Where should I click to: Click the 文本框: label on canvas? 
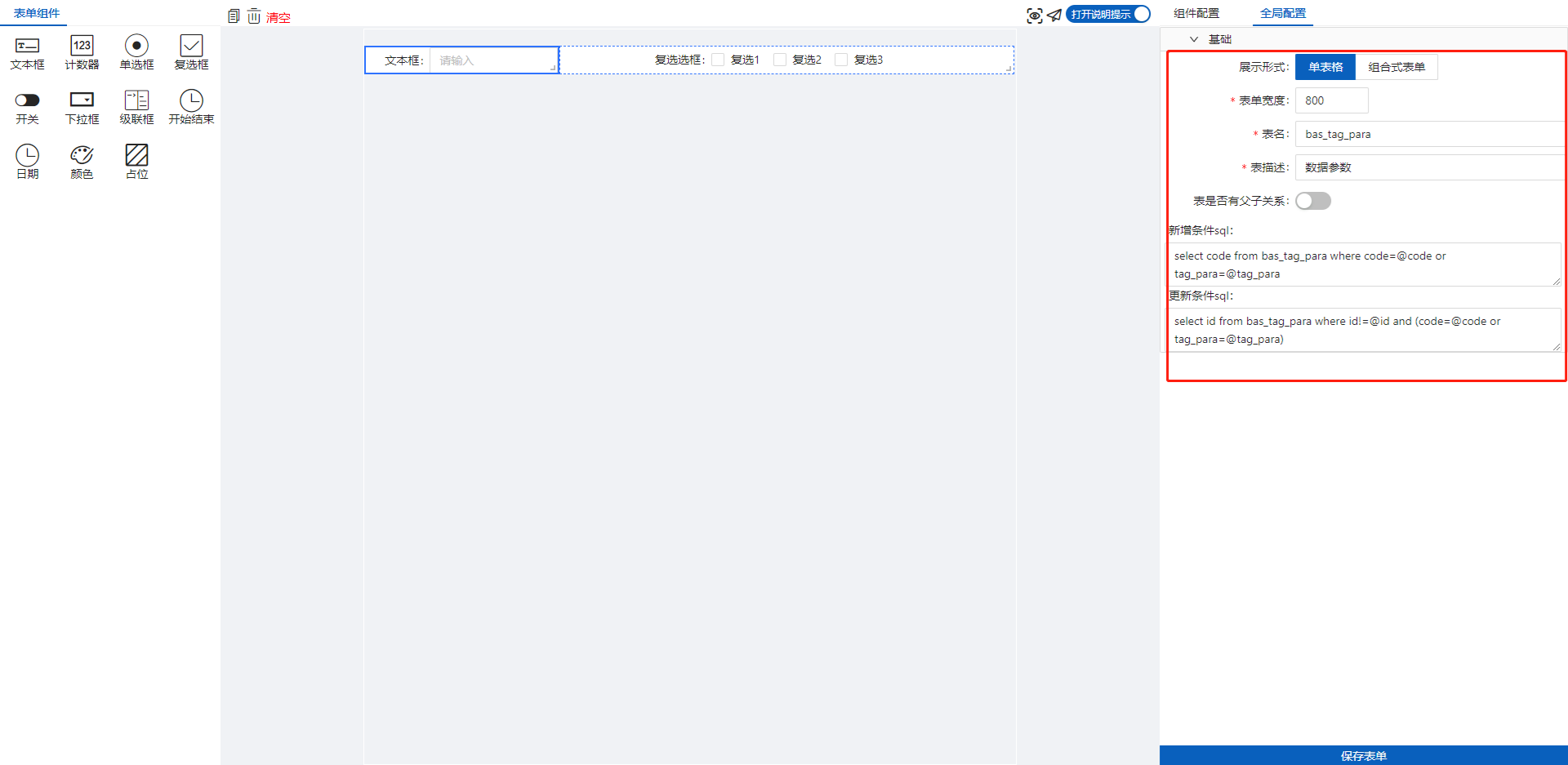[404, 60]
